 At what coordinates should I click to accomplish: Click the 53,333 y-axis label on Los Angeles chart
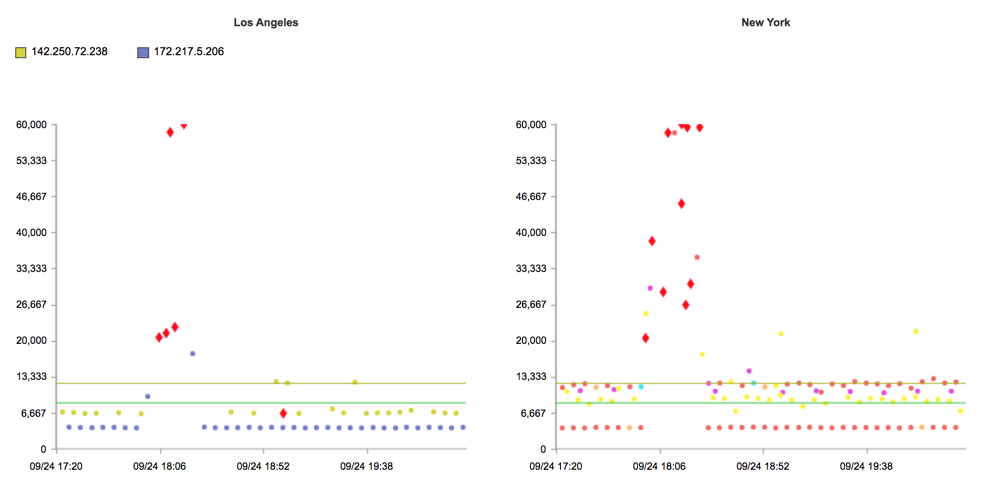[31, 161]
